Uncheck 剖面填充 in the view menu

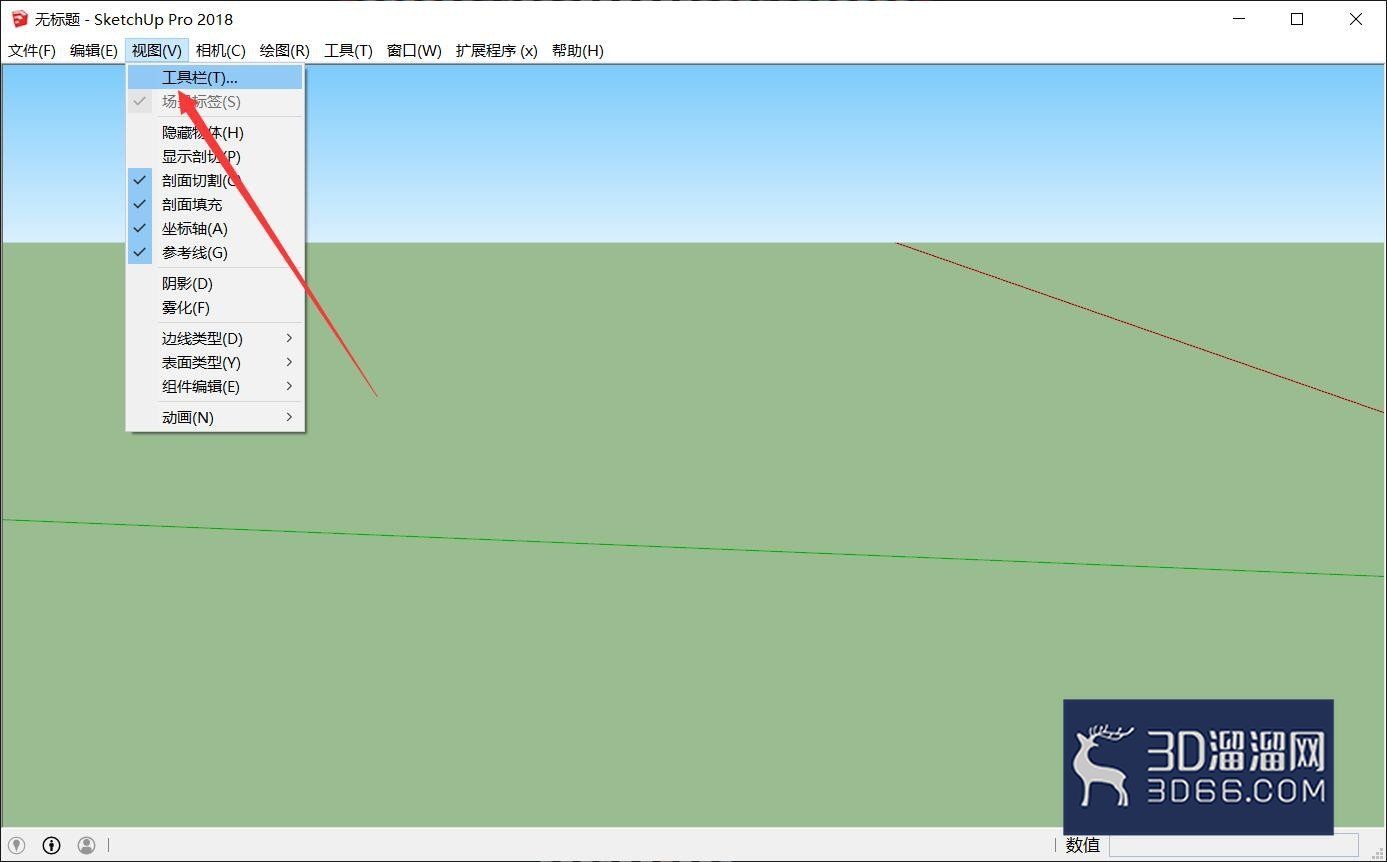pos(215,204)
